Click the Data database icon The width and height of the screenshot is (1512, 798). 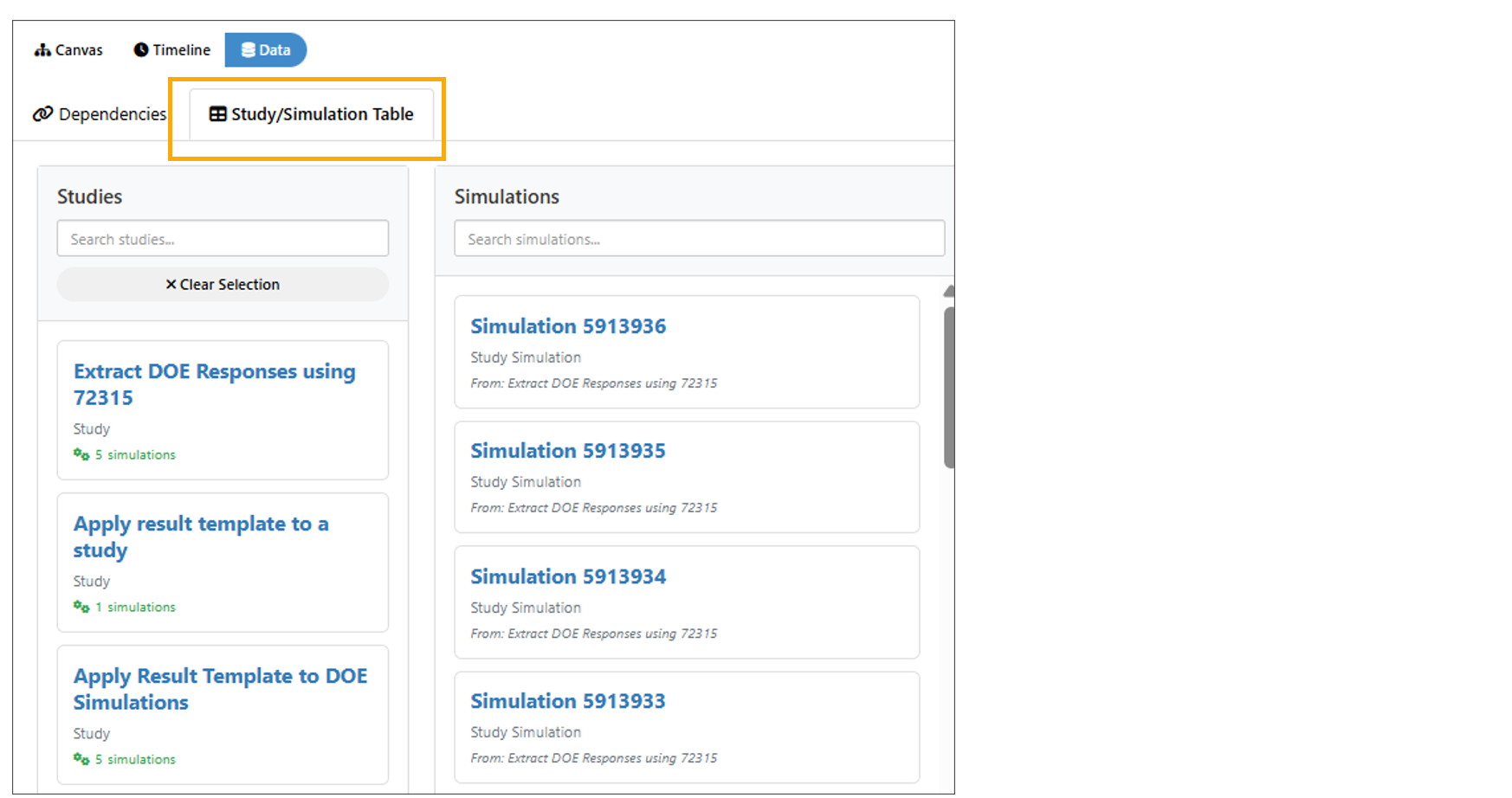pos(249,50)
